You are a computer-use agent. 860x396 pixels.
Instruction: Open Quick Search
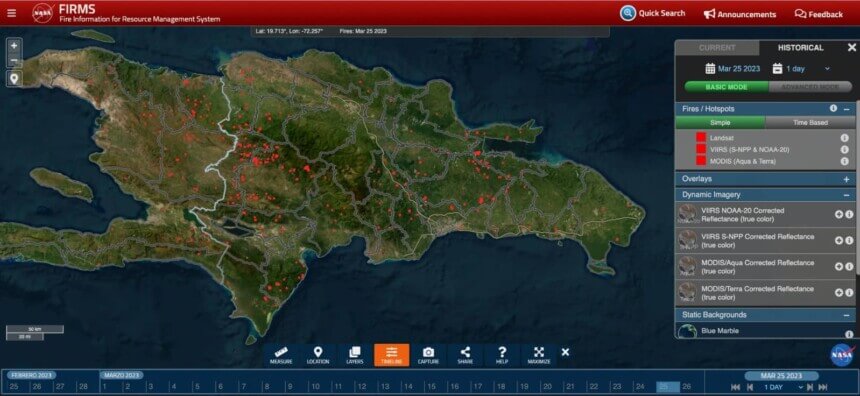(x=653, y=13)
